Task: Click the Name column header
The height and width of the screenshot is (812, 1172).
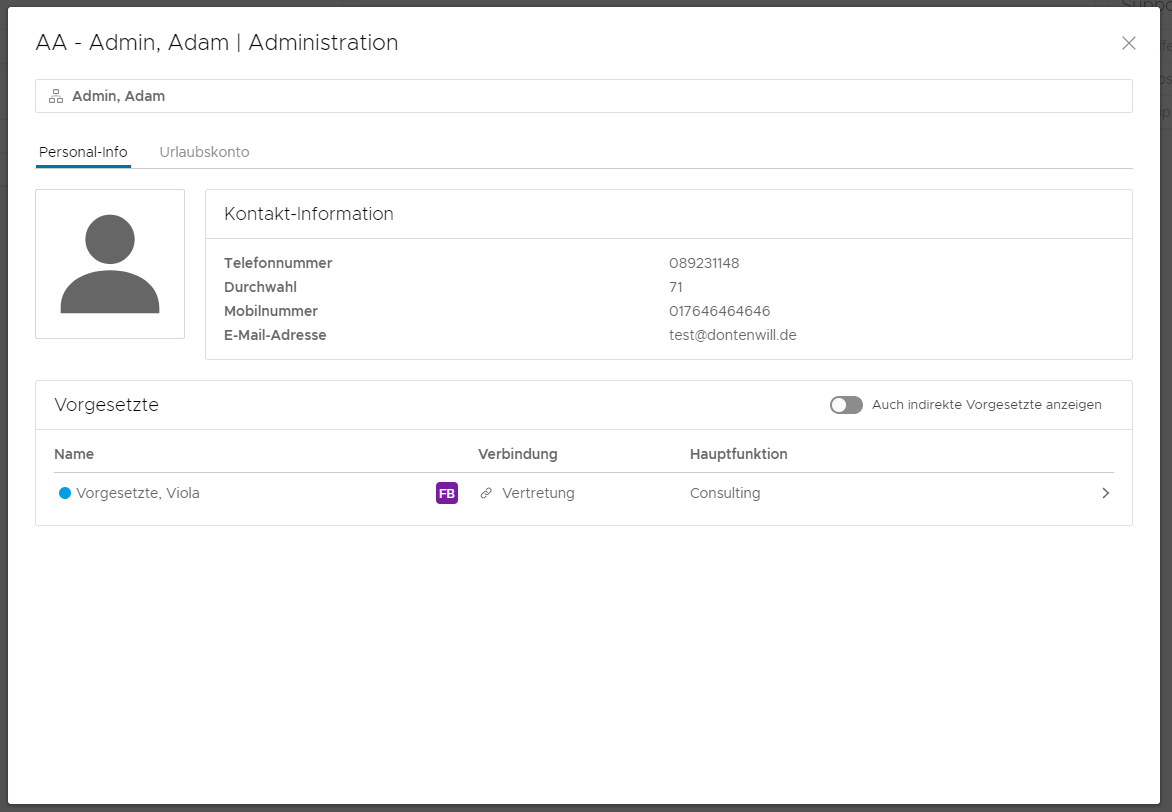Action: 74,454
